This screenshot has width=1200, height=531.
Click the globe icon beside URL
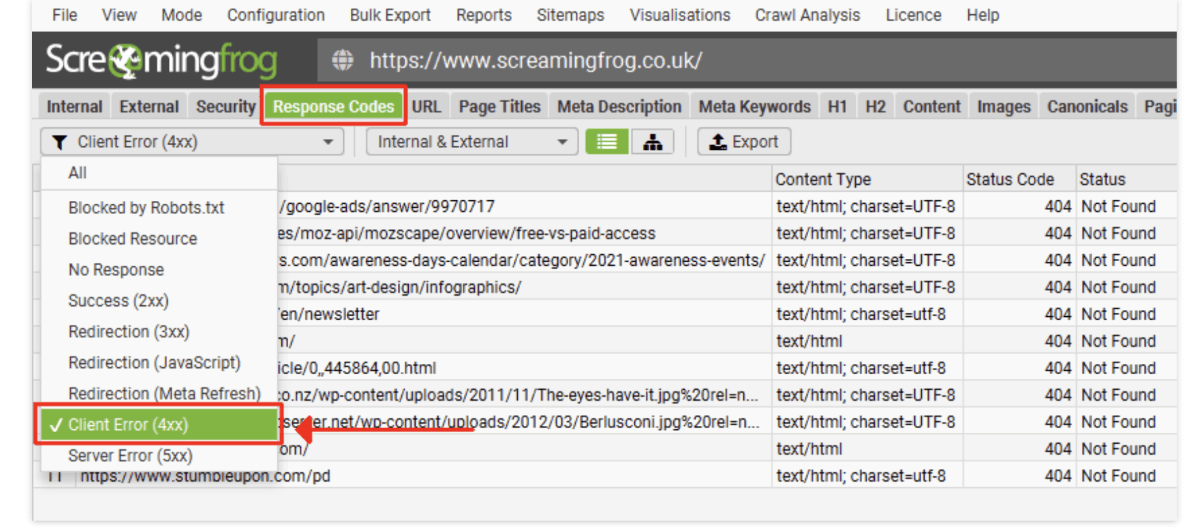click(x=343, y=61)
